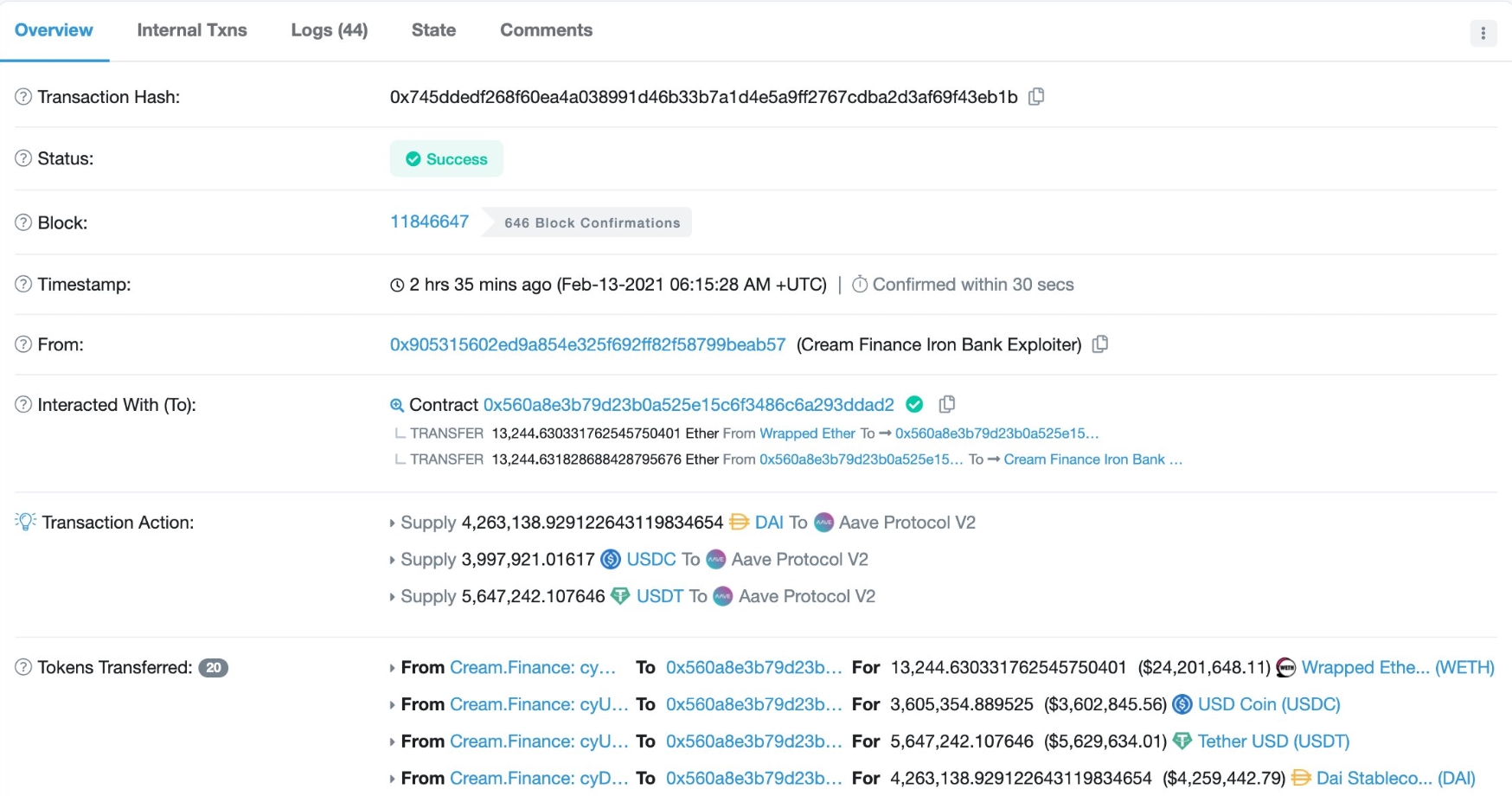Open the Cream.Finance: cy... sender in WETH row
Image resolution: width=1512 pixels, height=796 pixels.
[533, 667]
